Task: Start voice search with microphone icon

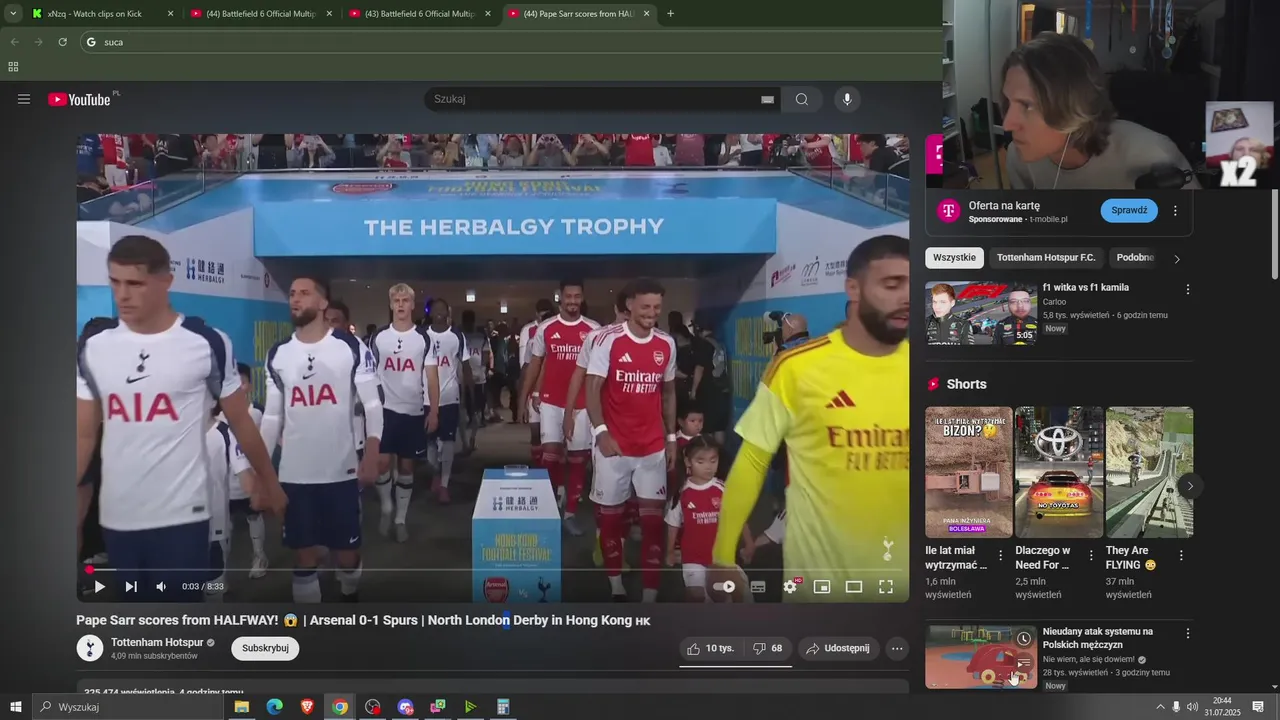Action: (x=847, y=99)
